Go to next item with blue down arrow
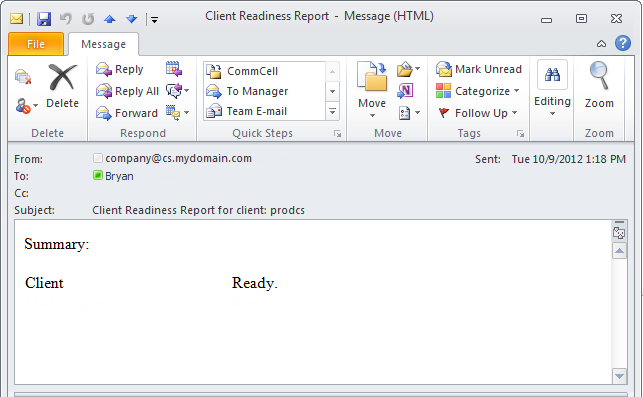 tap(132, 19)
